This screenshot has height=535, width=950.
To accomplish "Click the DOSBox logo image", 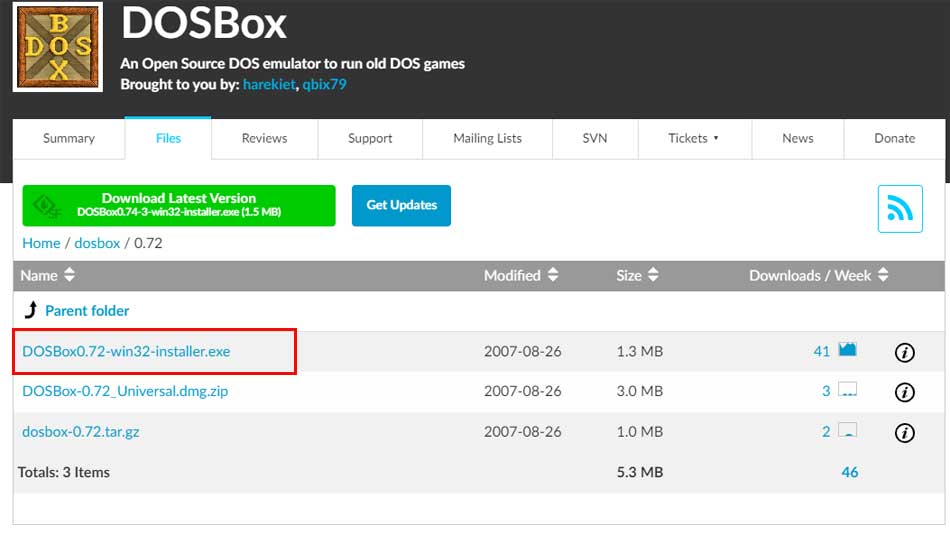I will coord(58,47).
